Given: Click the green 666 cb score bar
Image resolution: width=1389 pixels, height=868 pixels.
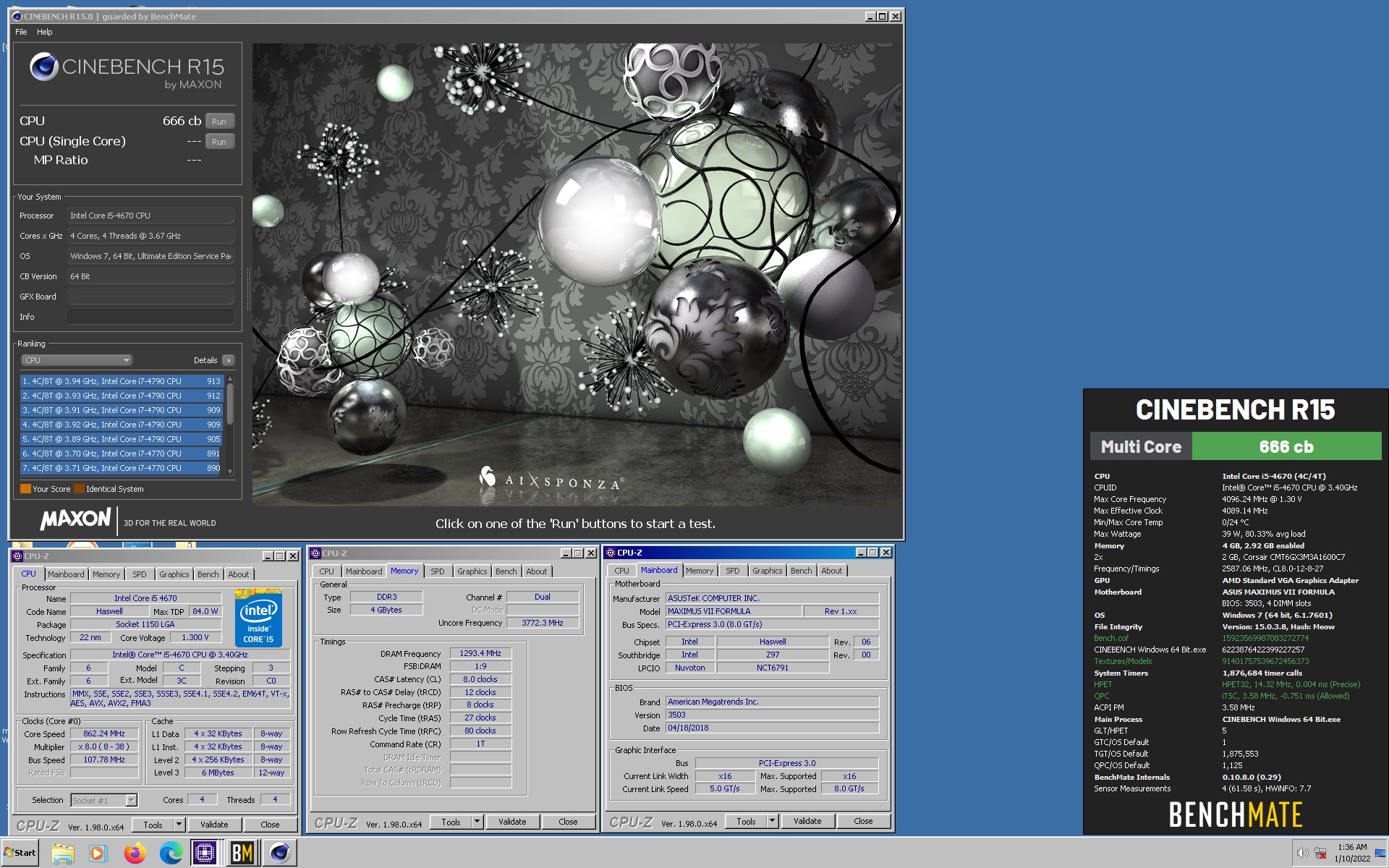Looking at the screenshot, I should coord(1286,446).
